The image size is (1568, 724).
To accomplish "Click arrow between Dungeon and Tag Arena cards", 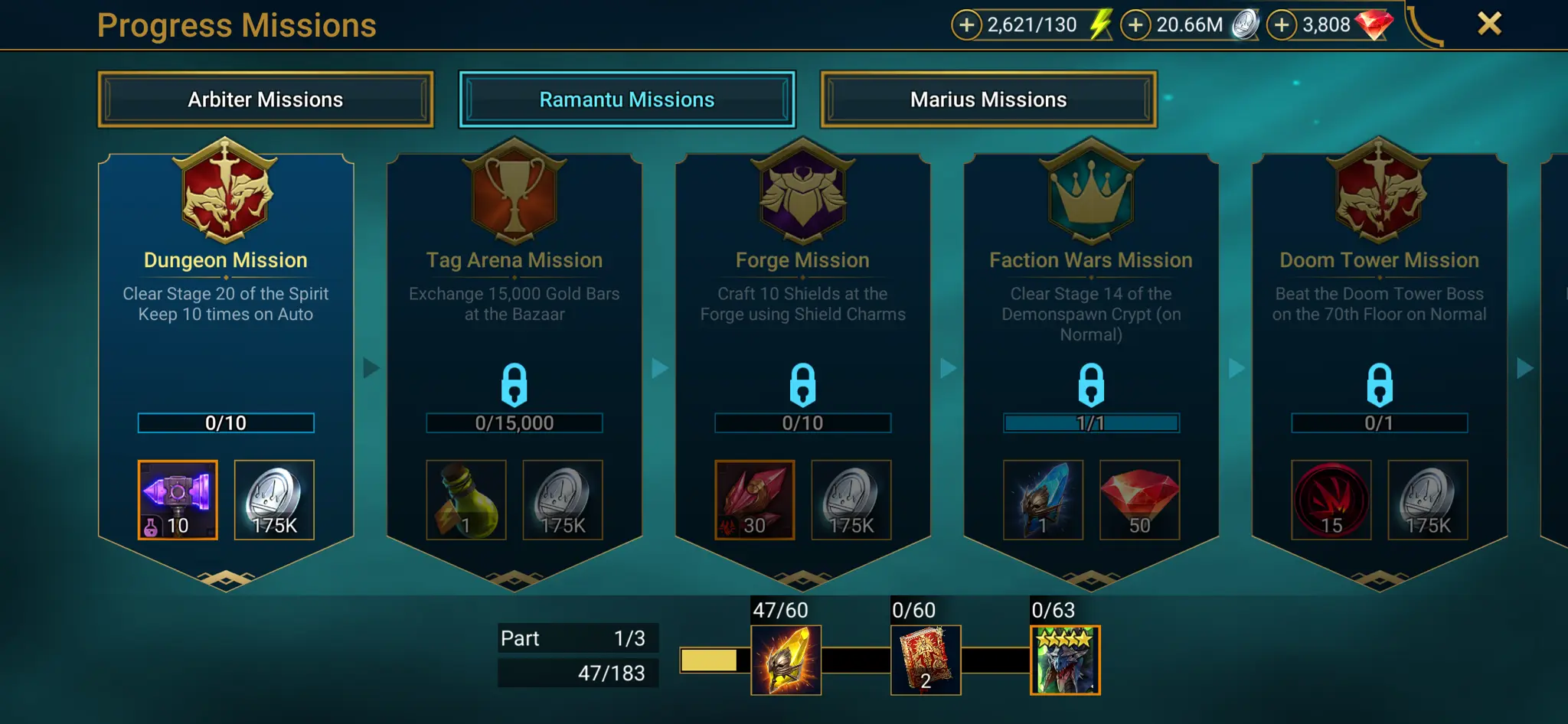I will point(371,368).
